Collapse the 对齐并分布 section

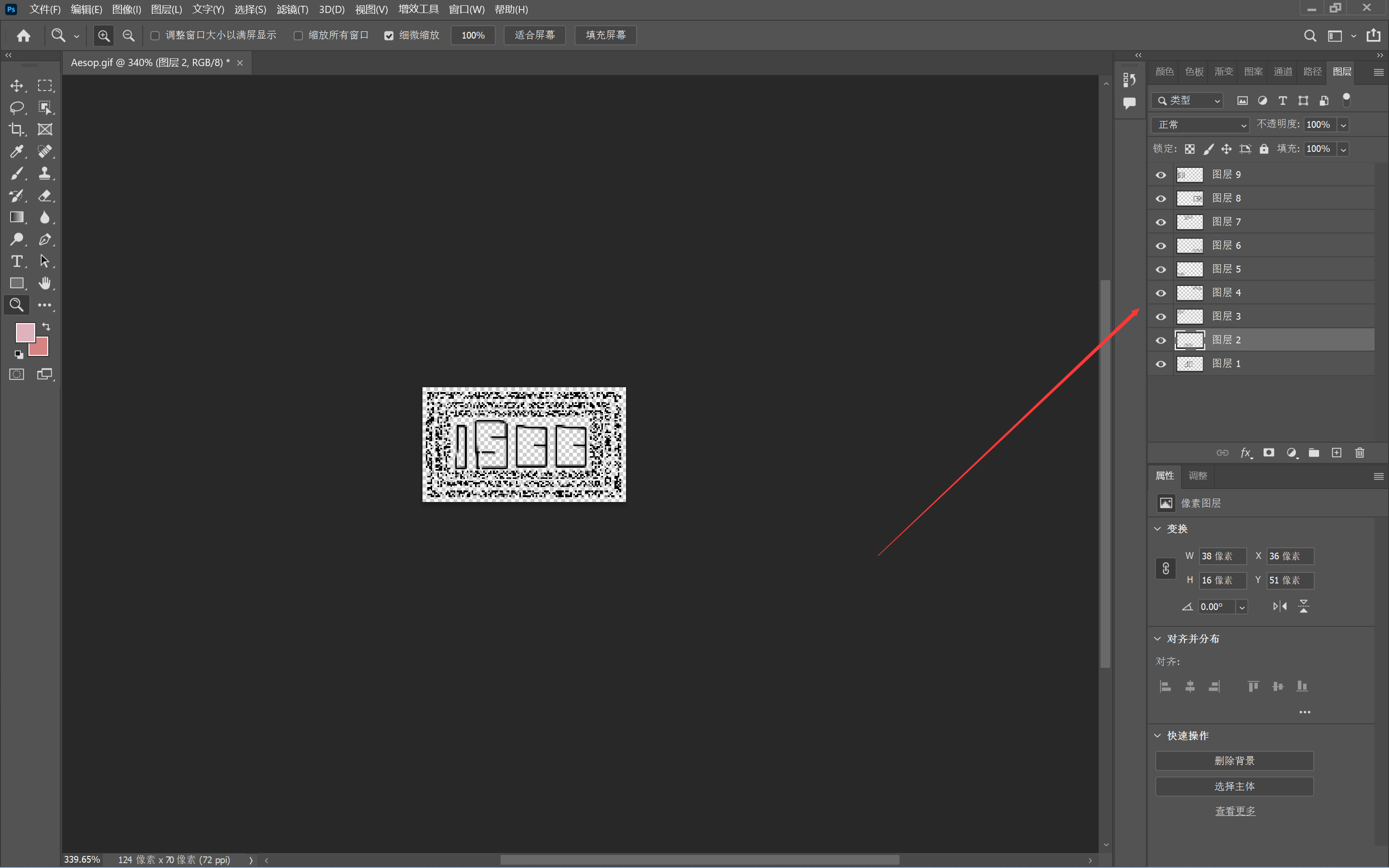click(x=1157, y=639)
